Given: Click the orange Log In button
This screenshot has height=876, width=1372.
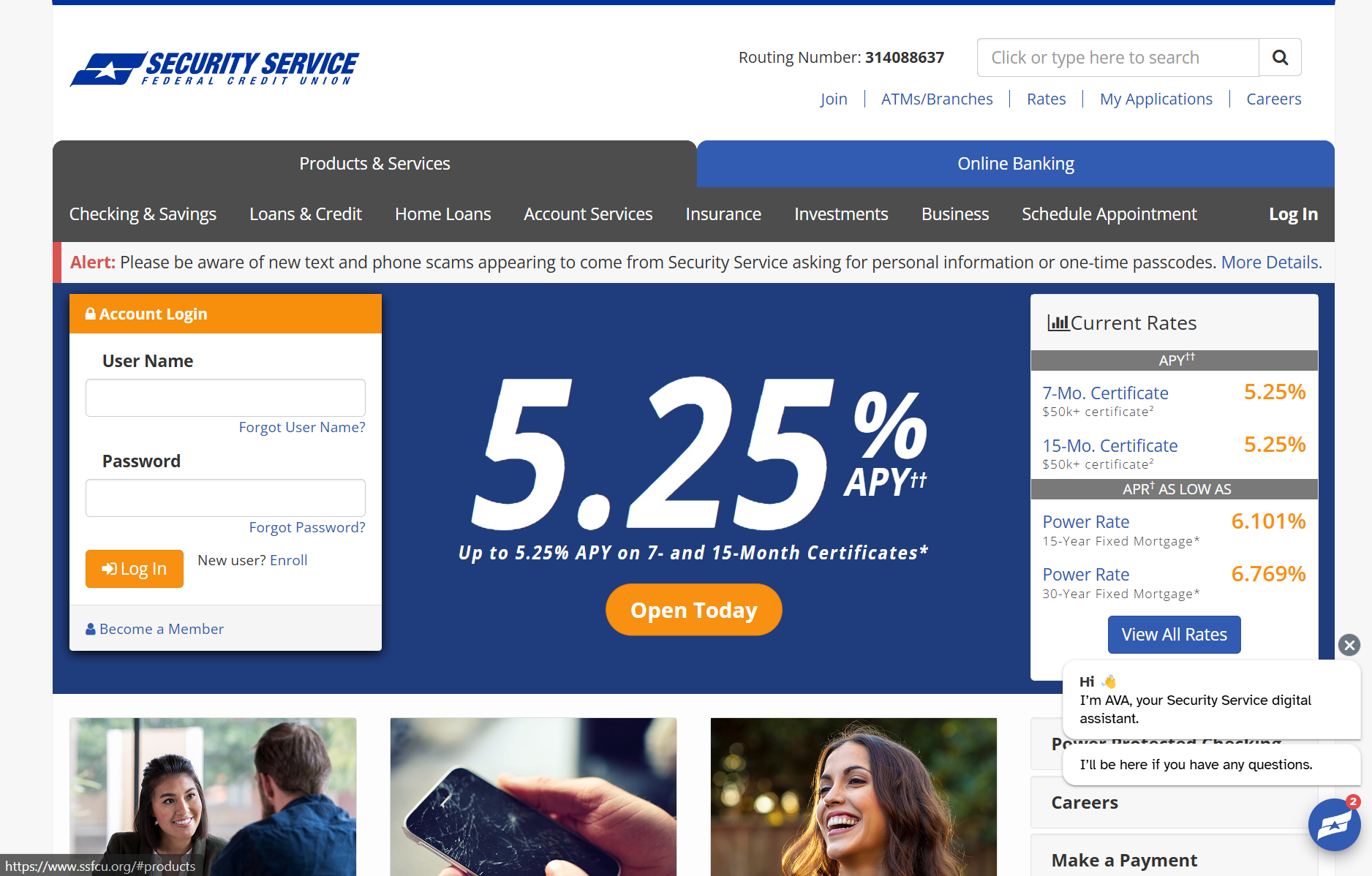Looking at the screenshot, I should (x=135, y=569).
